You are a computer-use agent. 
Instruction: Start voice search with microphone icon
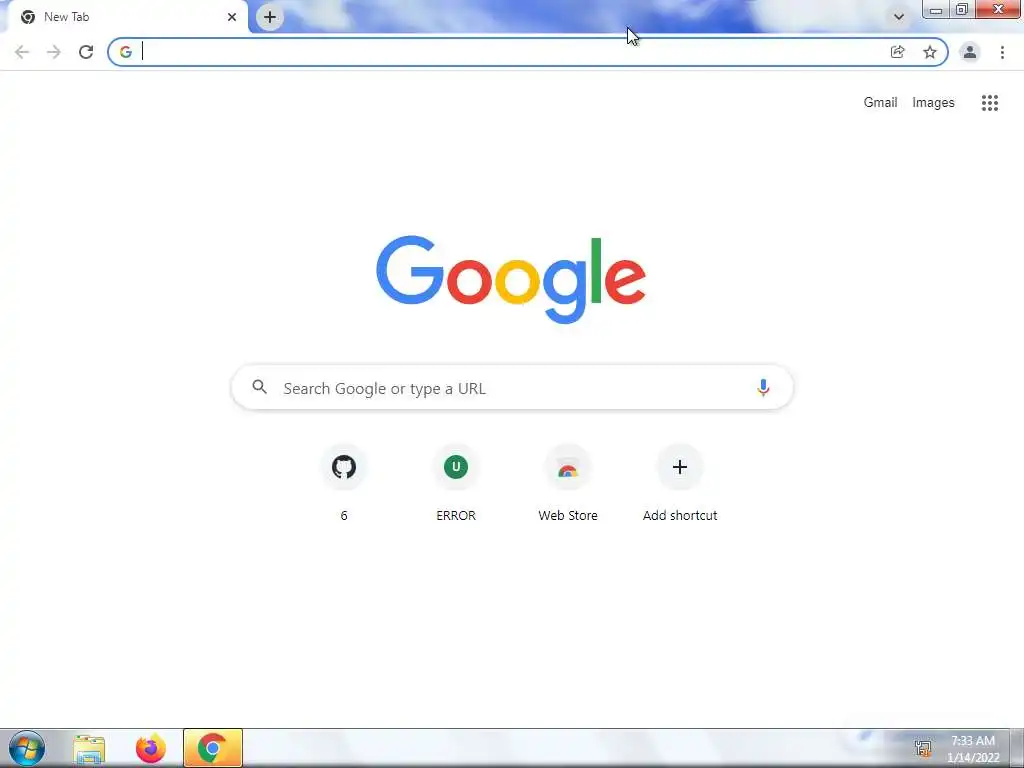click(x=763, y=388)
